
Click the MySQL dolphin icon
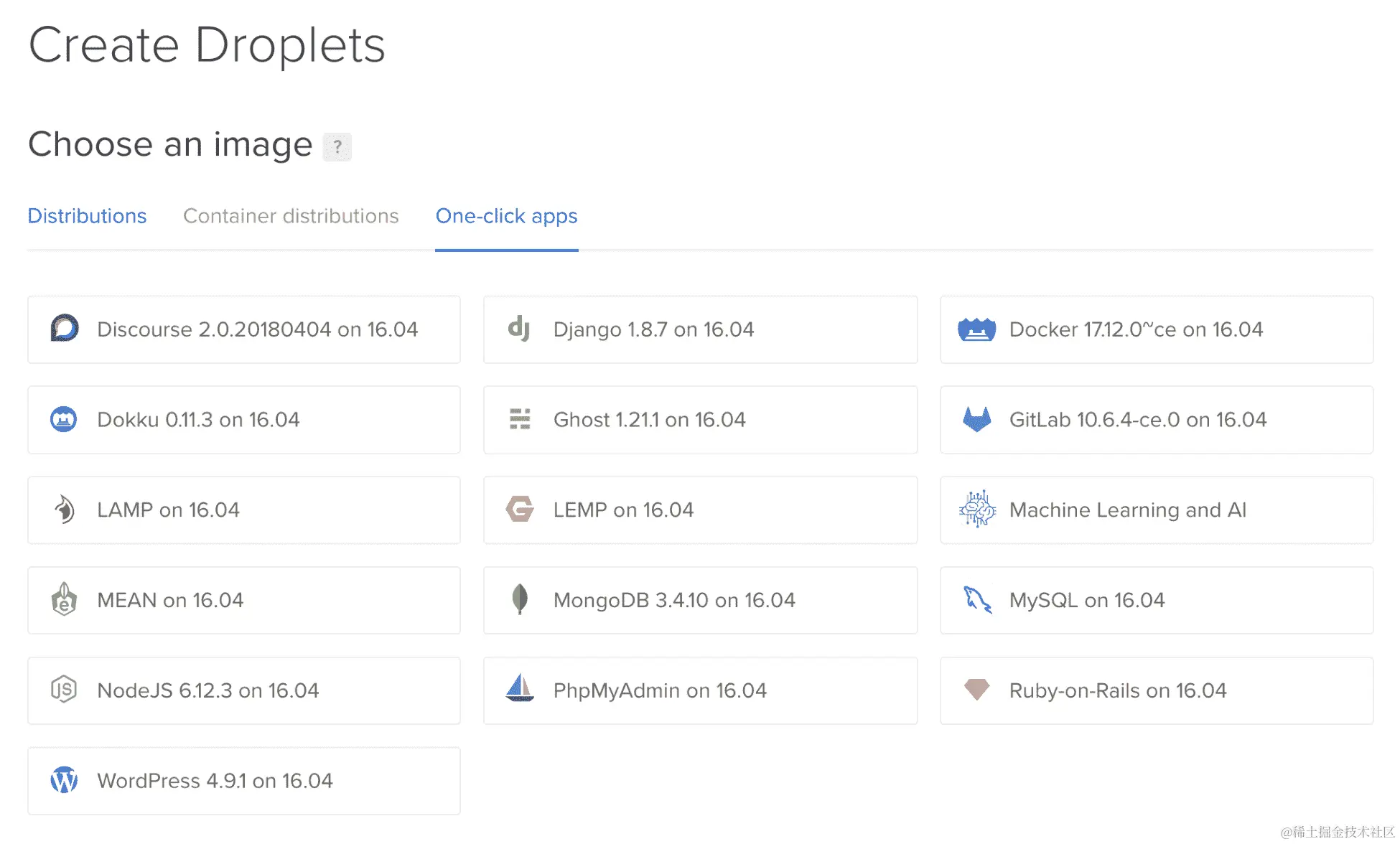(x=976, y=599)
